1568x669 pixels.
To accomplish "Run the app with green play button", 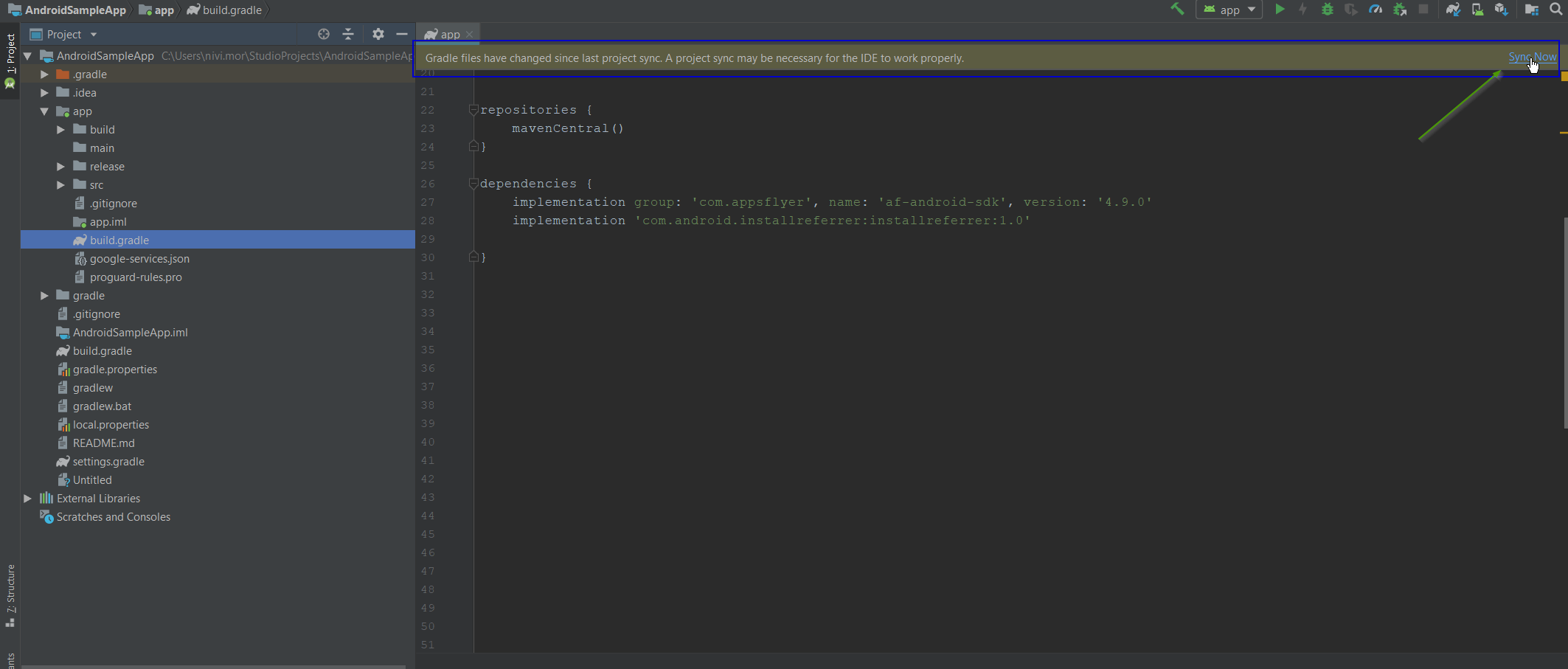I will (1280, 10).
